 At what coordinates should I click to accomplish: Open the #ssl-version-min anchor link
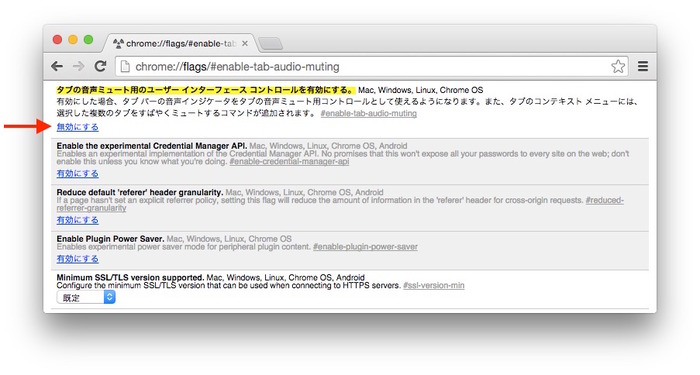(x=433, y=285)
